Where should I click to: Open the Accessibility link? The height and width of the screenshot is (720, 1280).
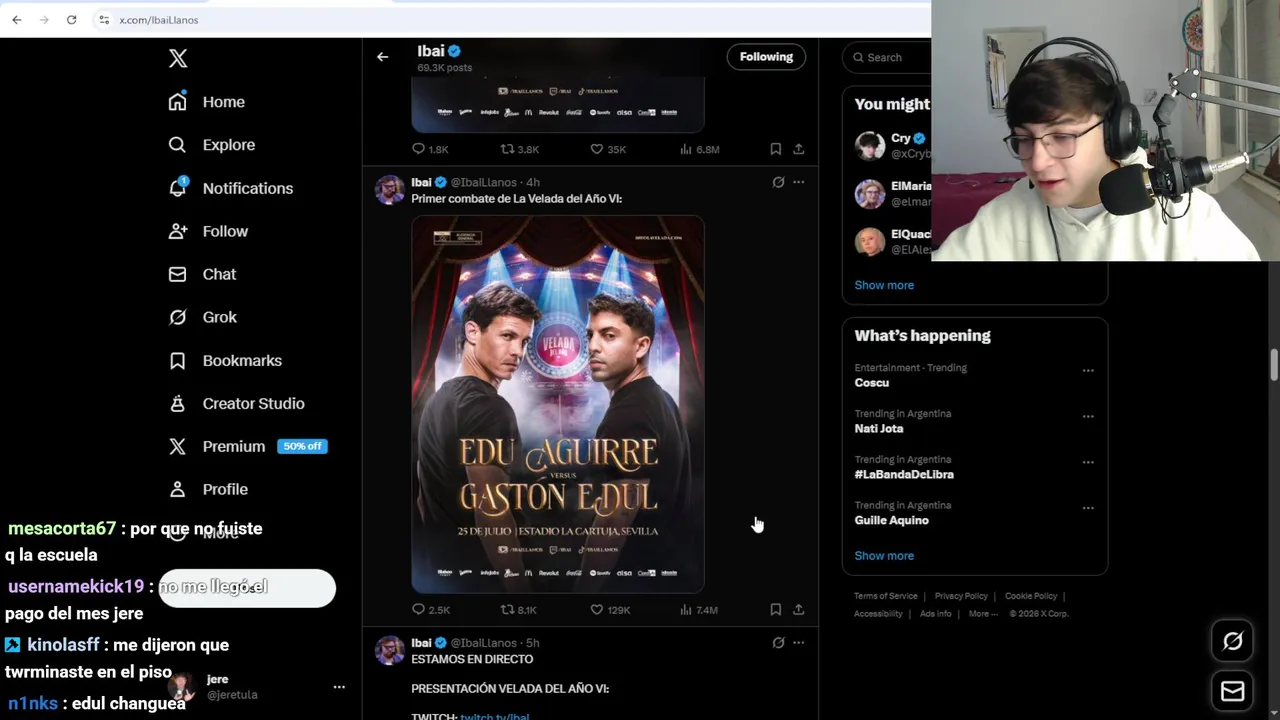click(878, 614)
